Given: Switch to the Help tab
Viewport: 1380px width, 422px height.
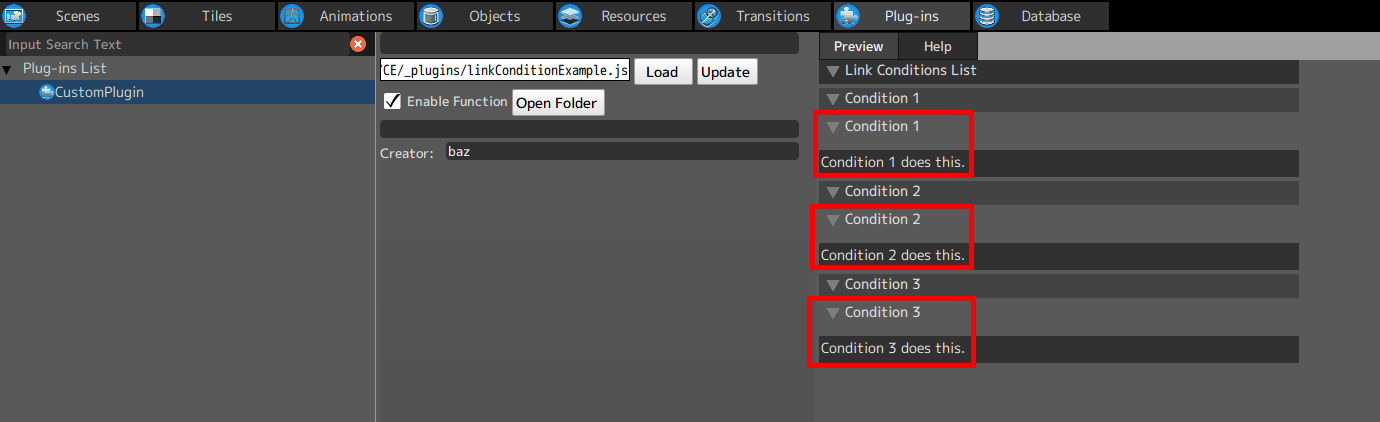Looking at the screenshot, I should 937,46.
